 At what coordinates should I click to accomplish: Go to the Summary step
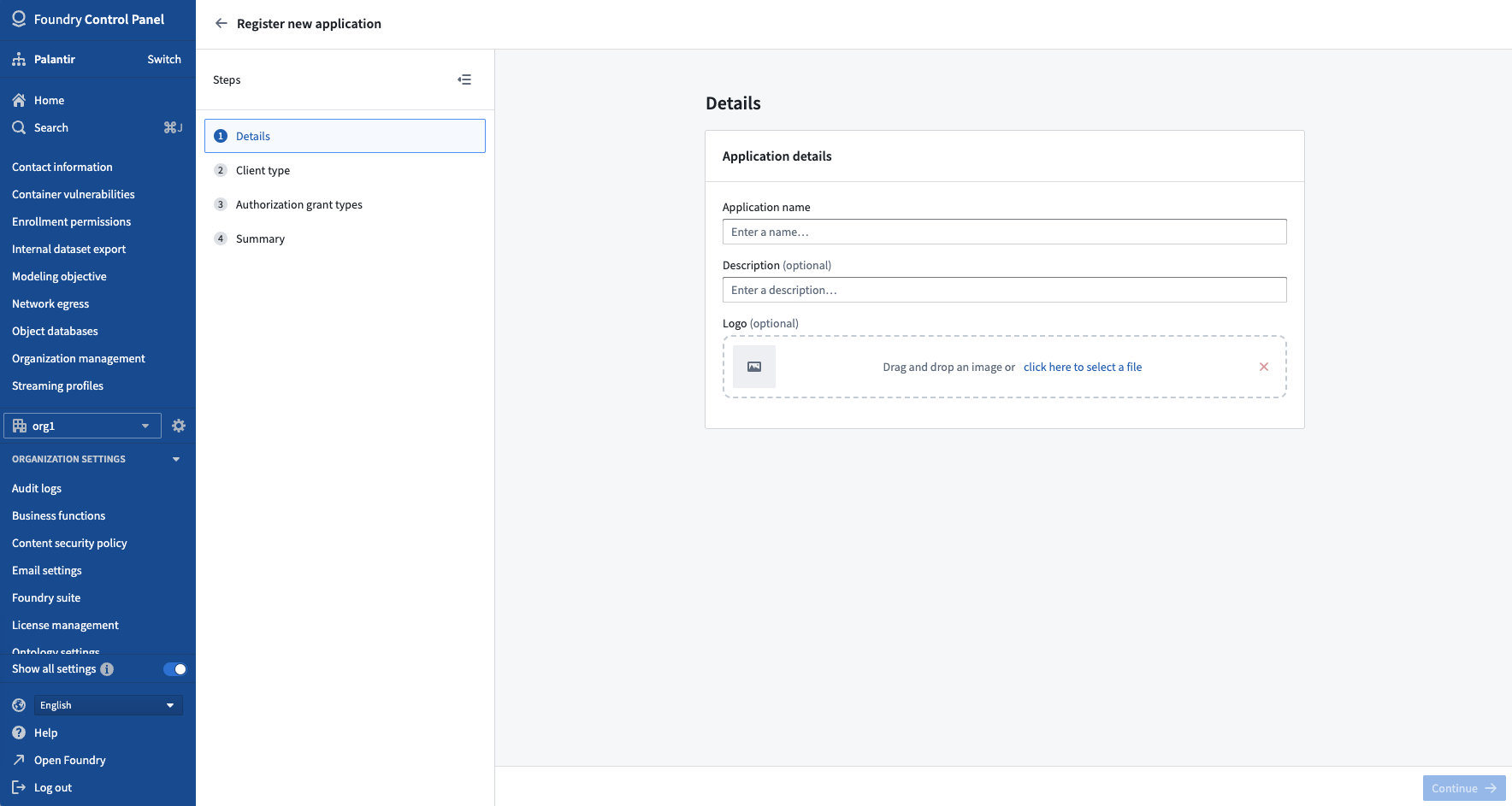345,238
